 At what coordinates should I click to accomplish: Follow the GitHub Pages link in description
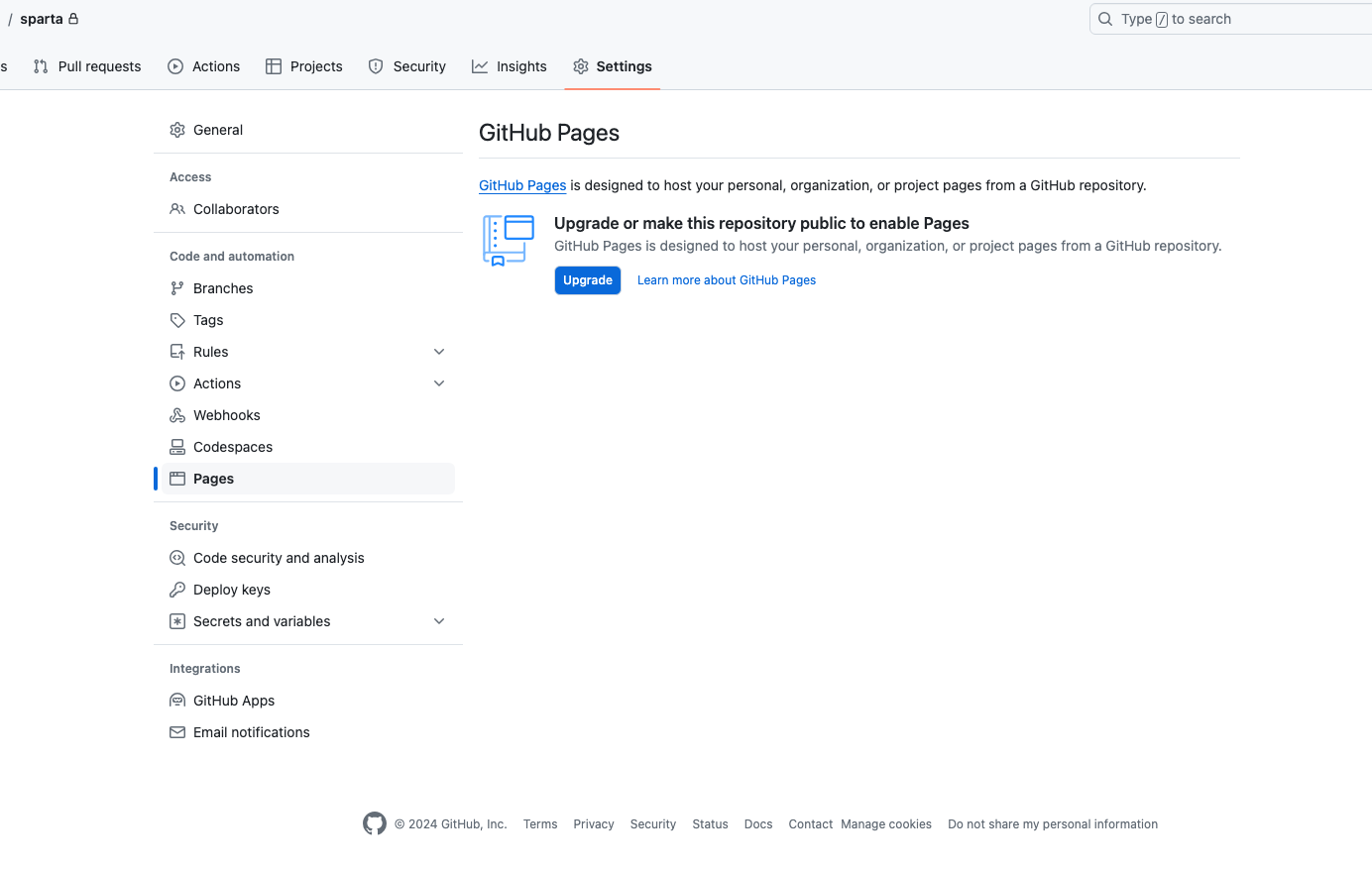tap(522, 185)
